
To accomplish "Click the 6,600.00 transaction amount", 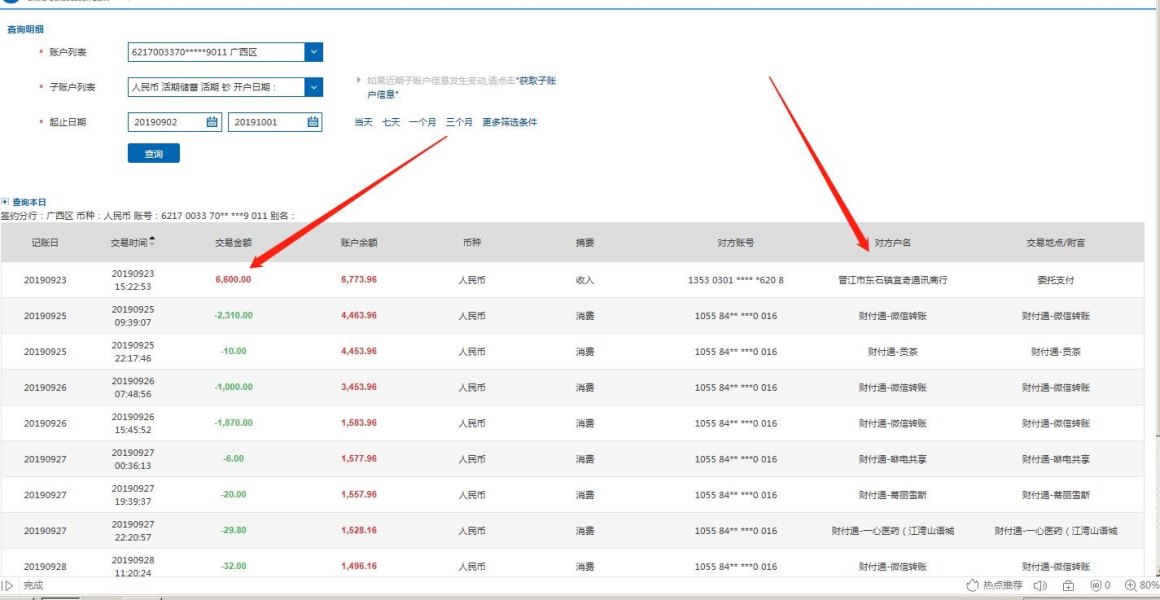I will pyautogui.click(x=233, y=280).
